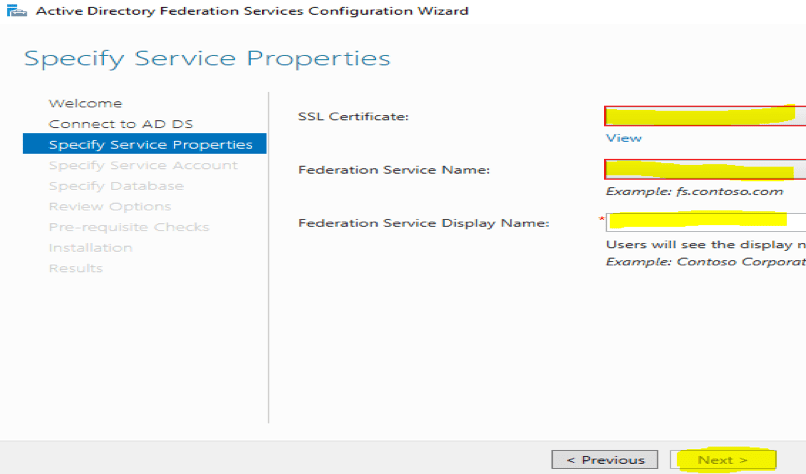Go back with the Previous button
This screenshot has height=474, width=806.
[x=605, y=460]
